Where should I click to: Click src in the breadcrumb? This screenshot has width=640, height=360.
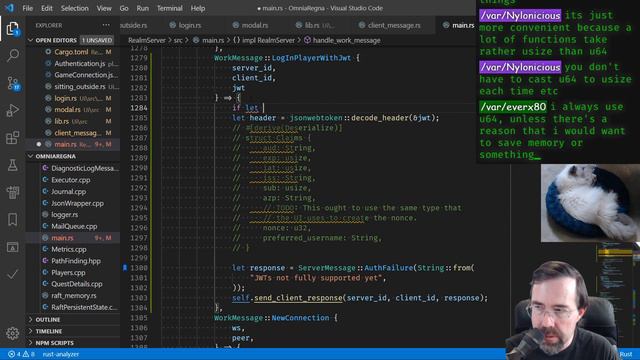click(178, 40)
